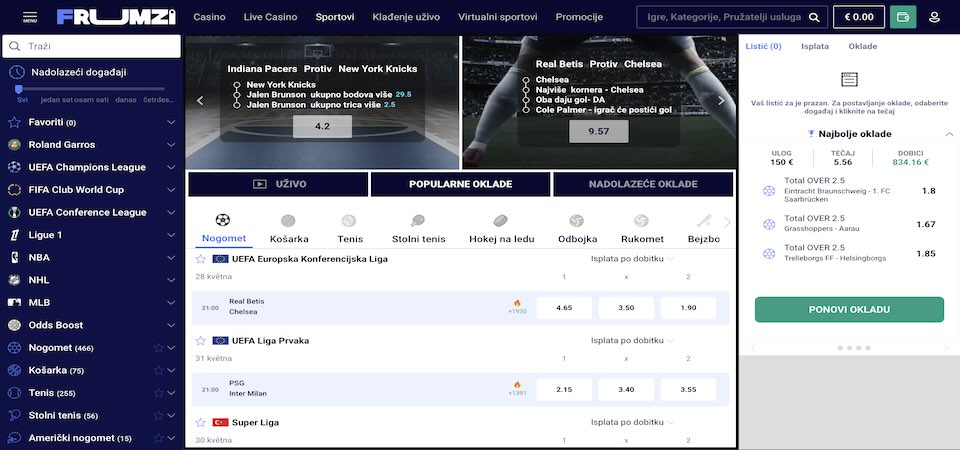This screenshot has width=960, height=450.
Task: Toggle favorite star for Košarka in sidebar
Action: pos(159,370)
